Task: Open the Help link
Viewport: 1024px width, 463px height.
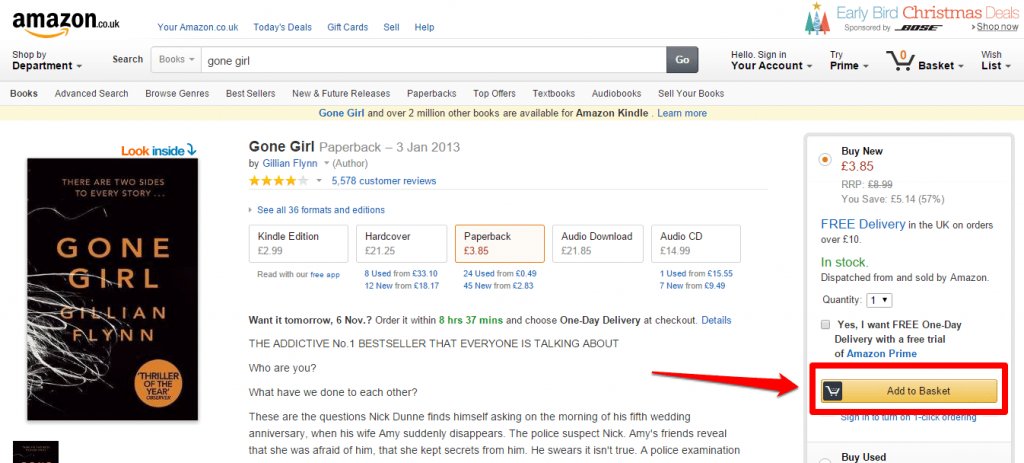Action: click(x=424, y=27)
